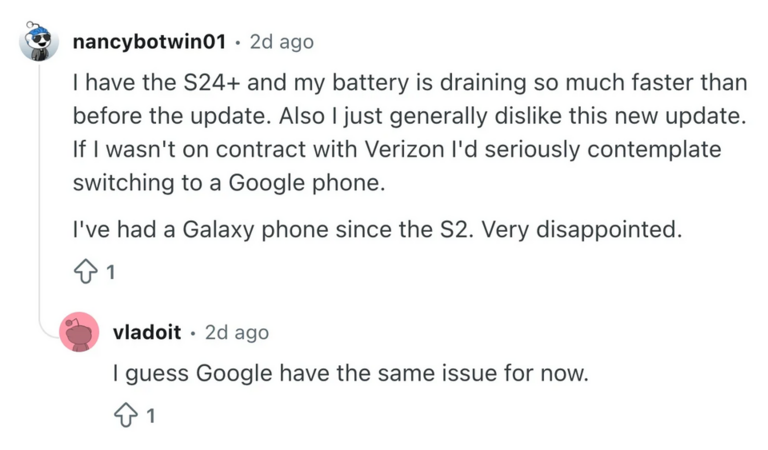Open permalink from nancybotwin01's 2d ago timestamp
The height and width of the screenshot is (450, 768).
click(282, 42)
